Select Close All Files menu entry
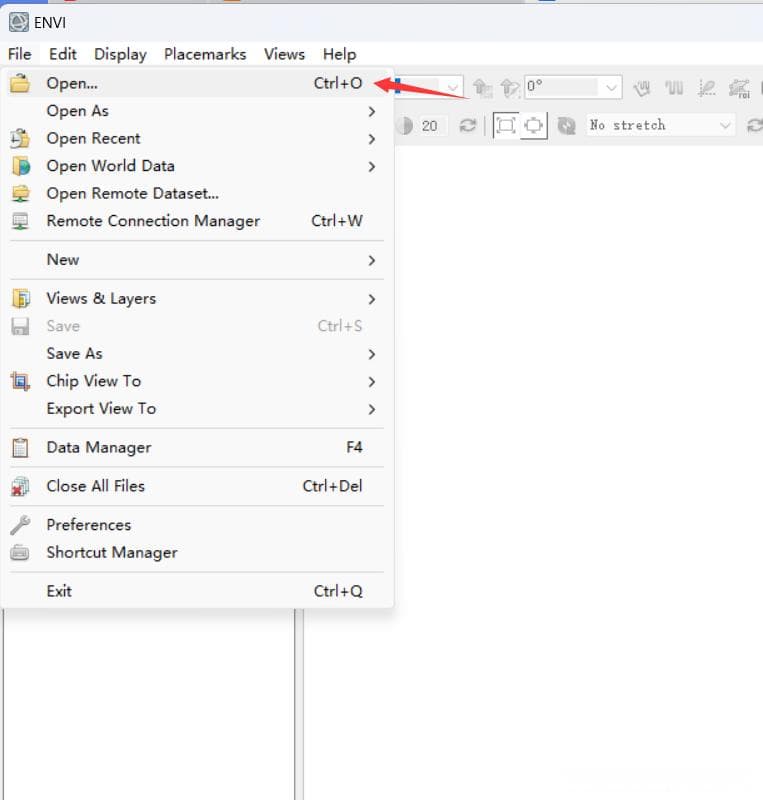 [196, 486]
